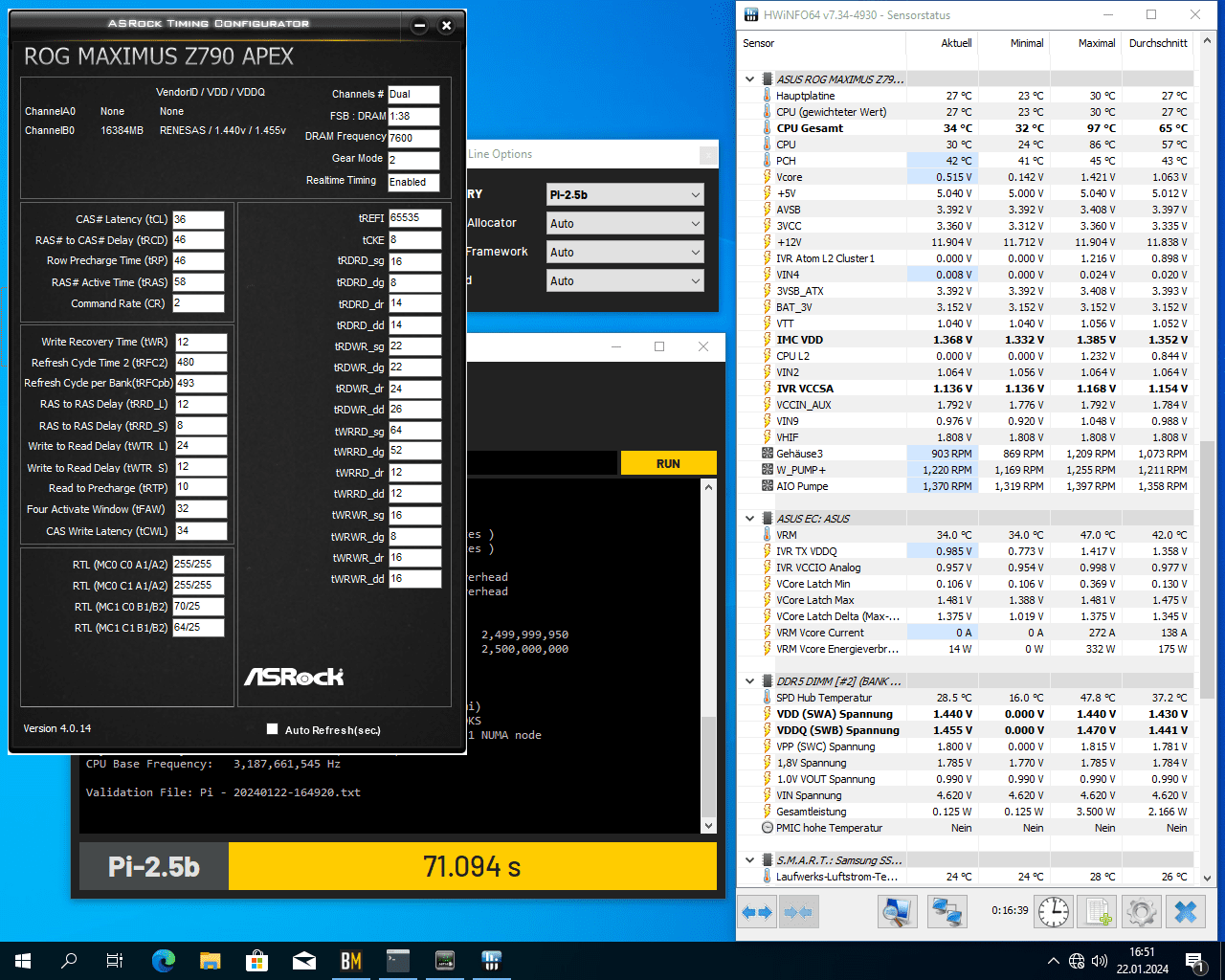
Task: Click the DRAM Frequency 7600 field
Action: point(413,138)
